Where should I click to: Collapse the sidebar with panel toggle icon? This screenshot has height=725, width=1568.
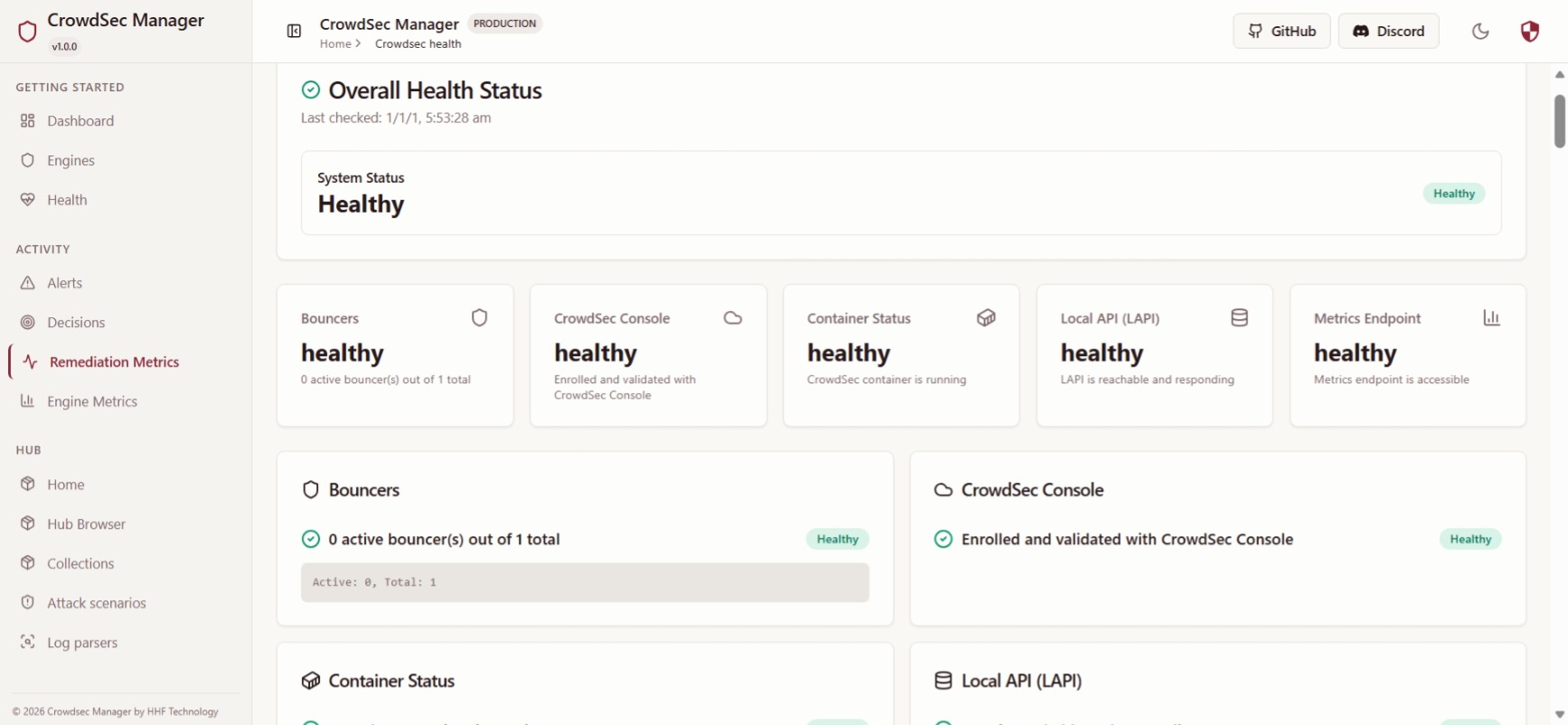point(294,32)
